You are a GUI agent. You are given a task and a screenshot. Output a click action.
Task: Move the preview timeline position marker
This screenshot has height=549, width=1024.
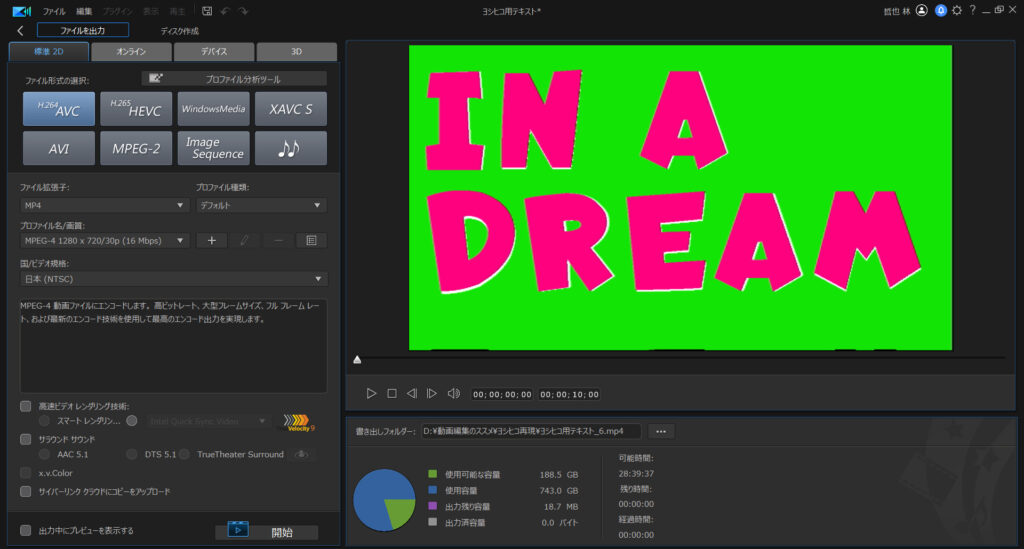point(357,360)
